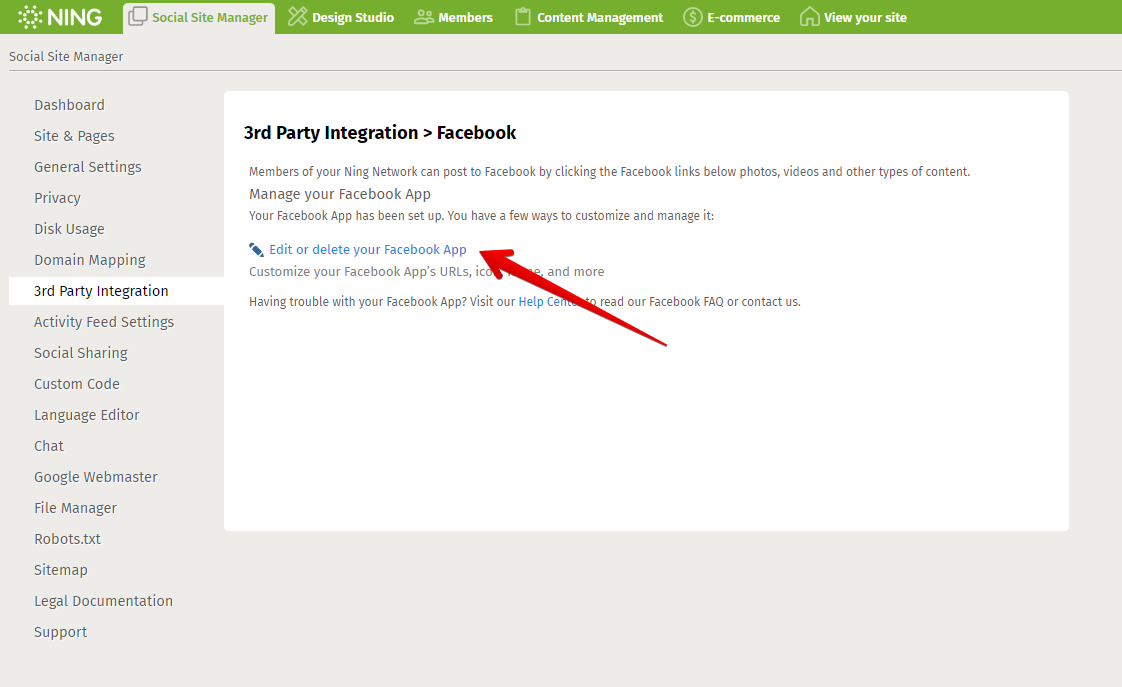Image resolution: width=1122 pixels, height=687 pixels.
Task: Click the 'Your Facebook App has been set up' text
Action: tap(482, 216)
